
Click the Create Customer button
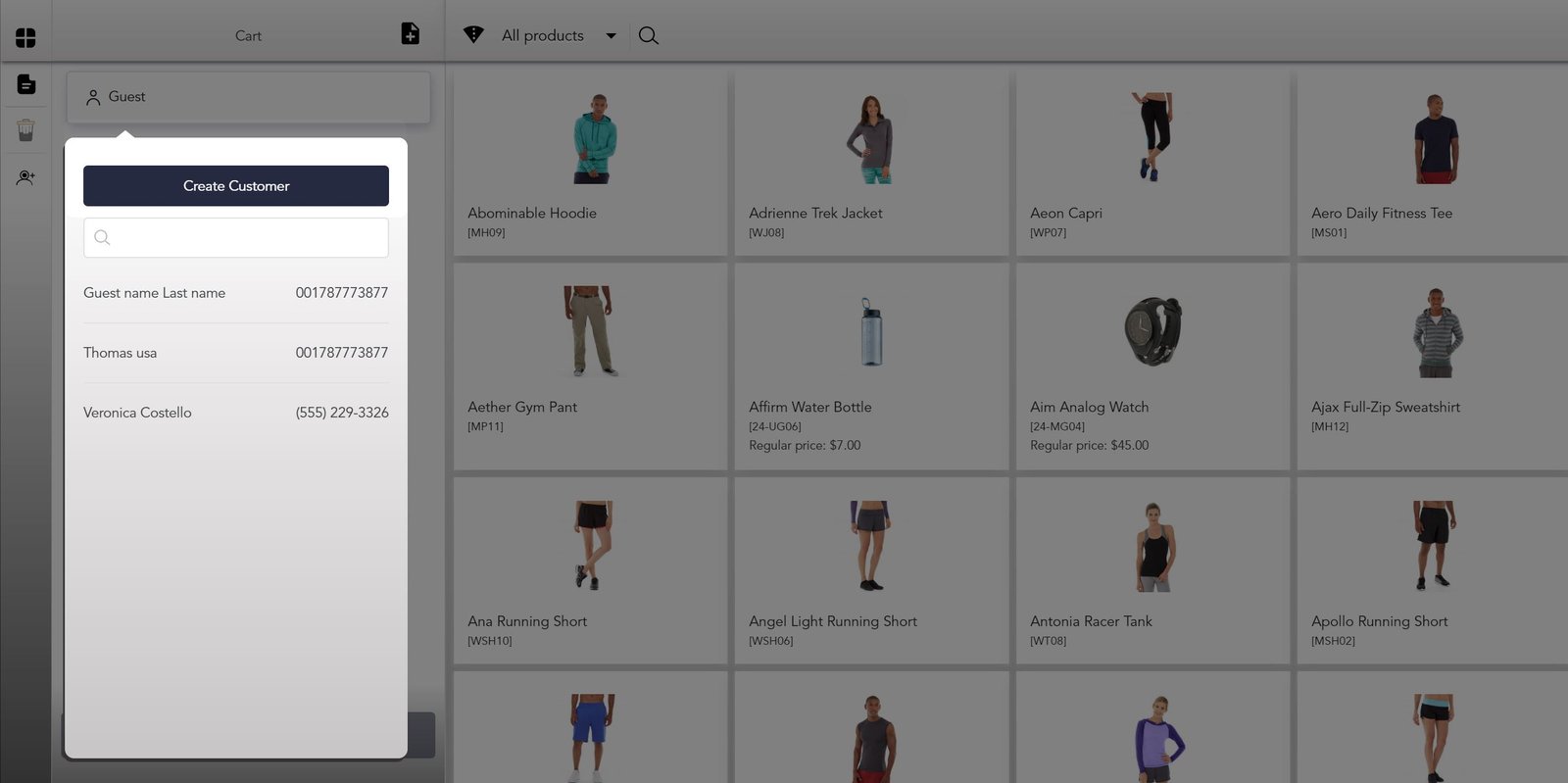236,186
